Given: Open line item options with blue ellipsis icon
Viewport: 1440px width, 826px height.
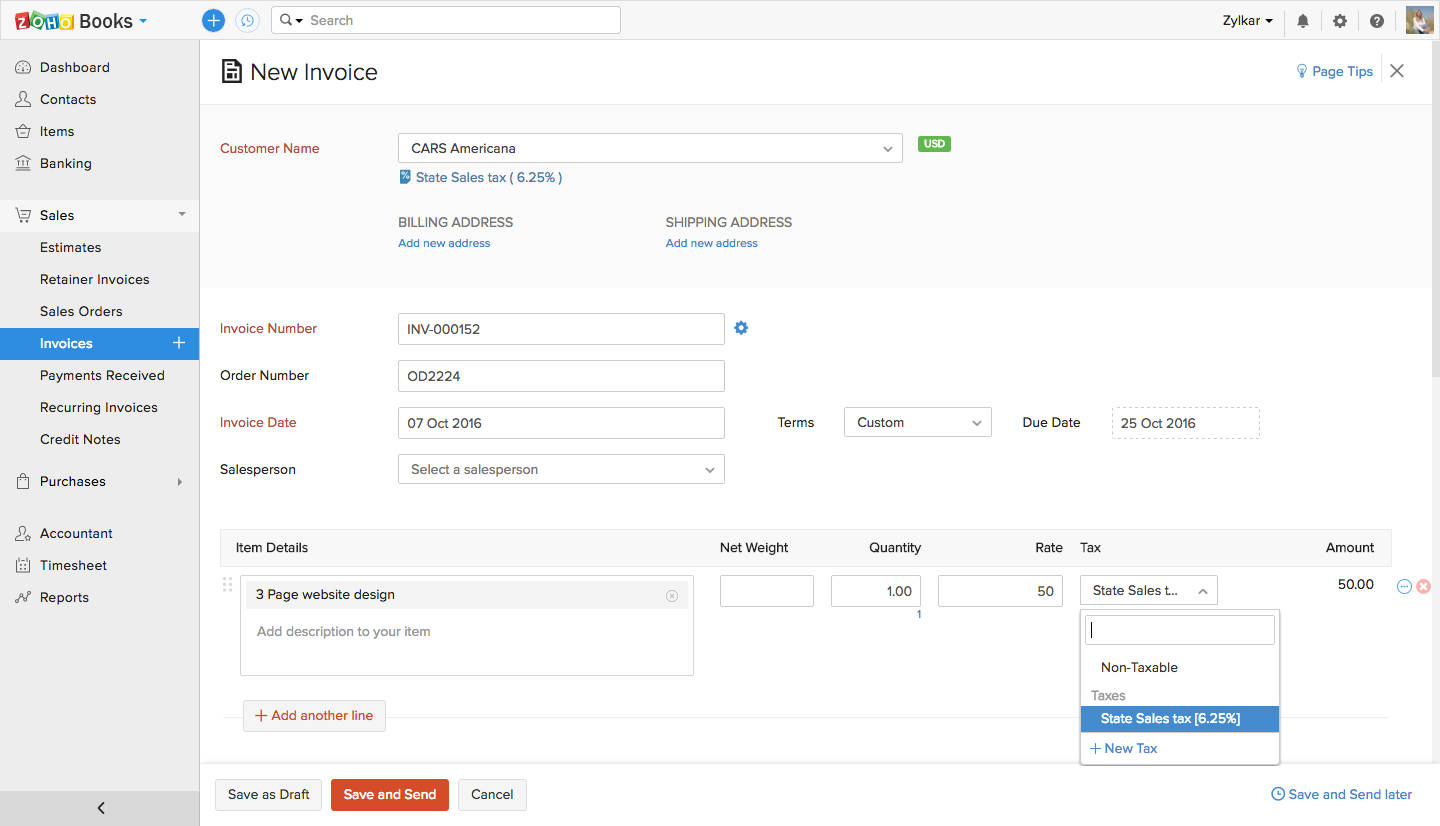Looking at the screenshot, I should [1404, 586].
